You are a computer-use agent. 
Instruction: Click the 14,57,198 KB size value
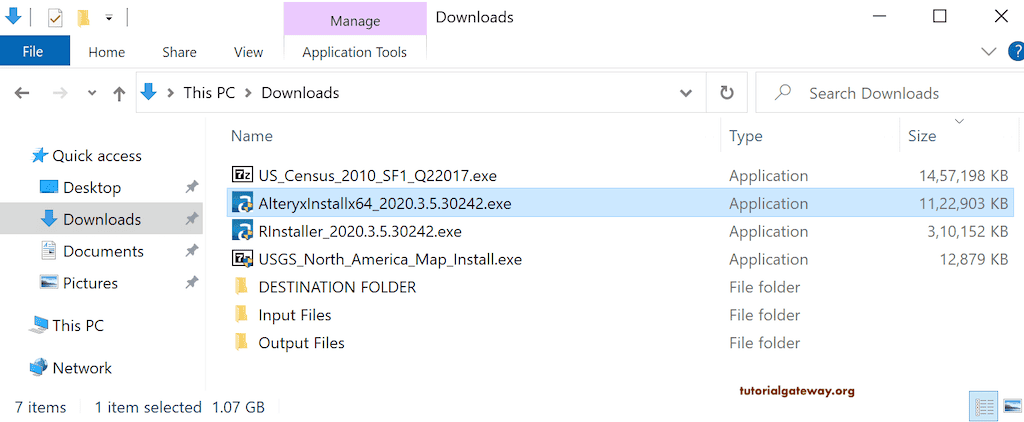coord(963,176)
